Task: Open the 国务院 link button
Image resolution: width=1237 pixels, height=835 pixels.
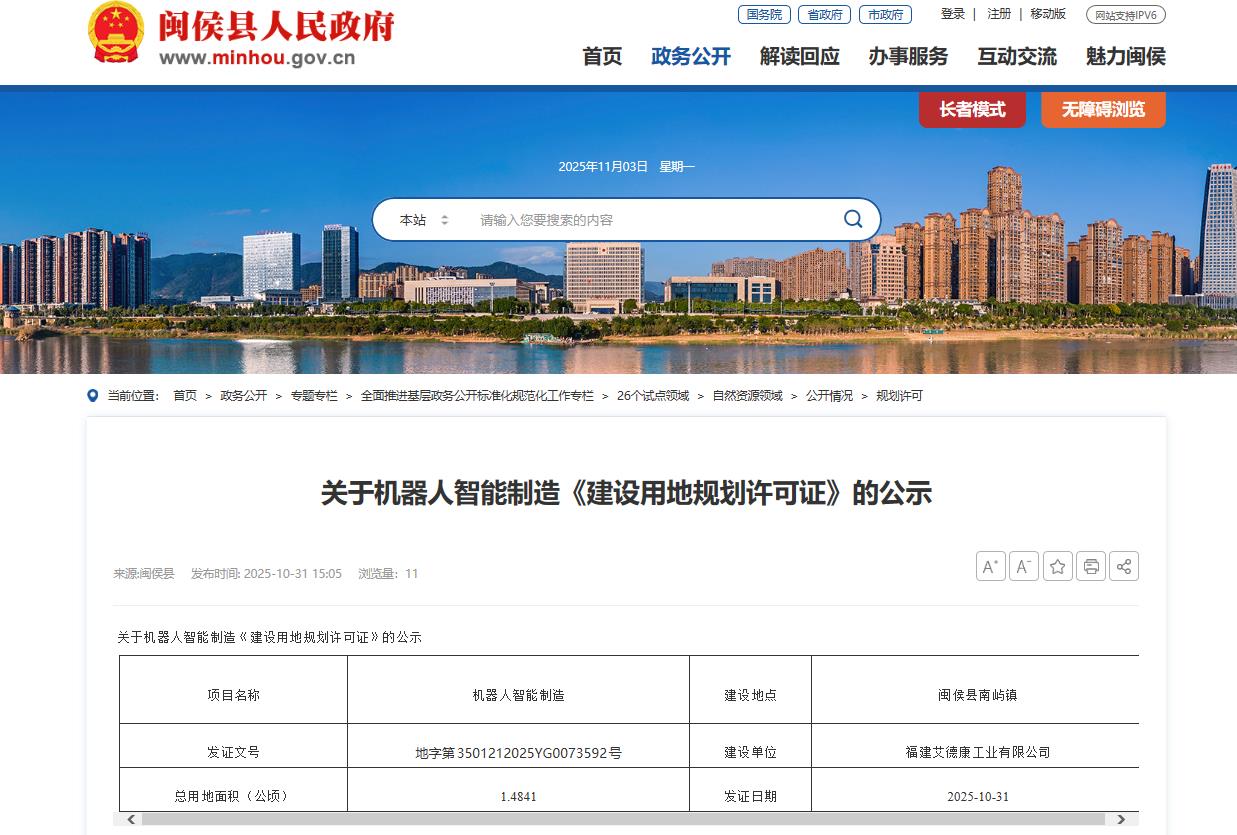Action: tap(764, 15)
